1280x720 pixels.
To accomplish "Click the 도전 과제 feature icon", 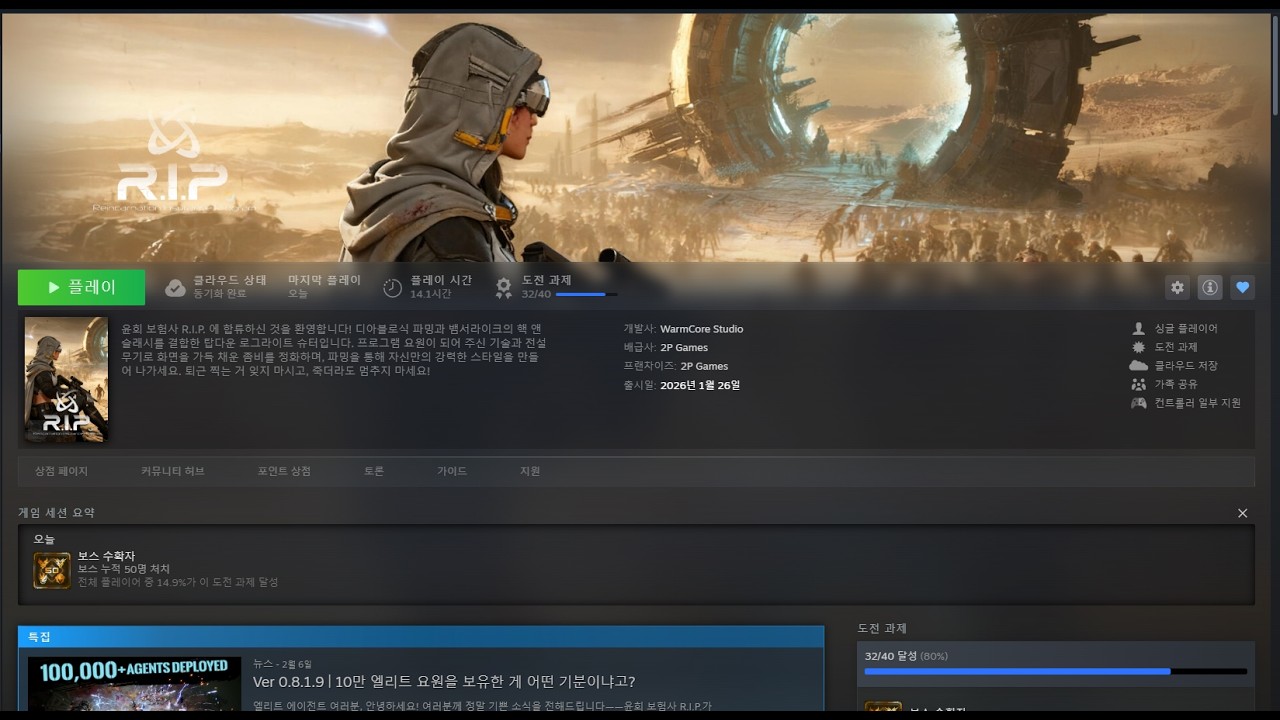I will (1138, 347).
